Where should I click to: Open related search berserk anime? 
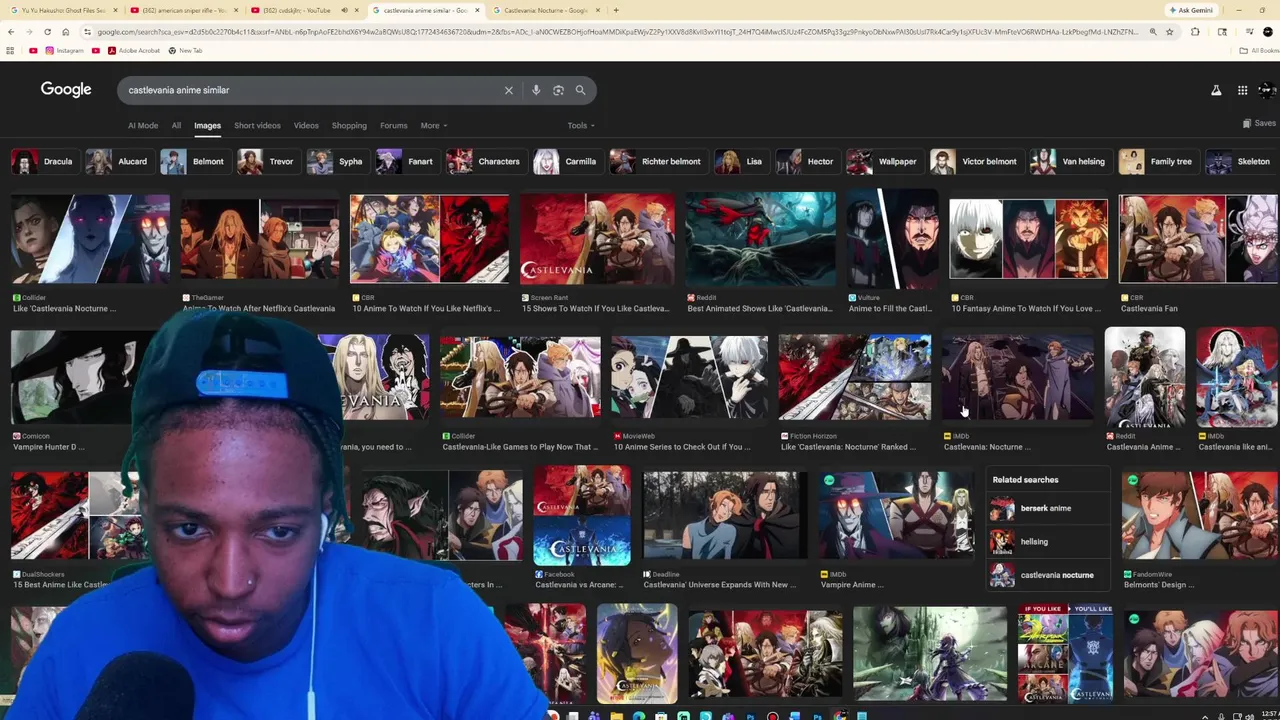click(x=1046, y=508)
